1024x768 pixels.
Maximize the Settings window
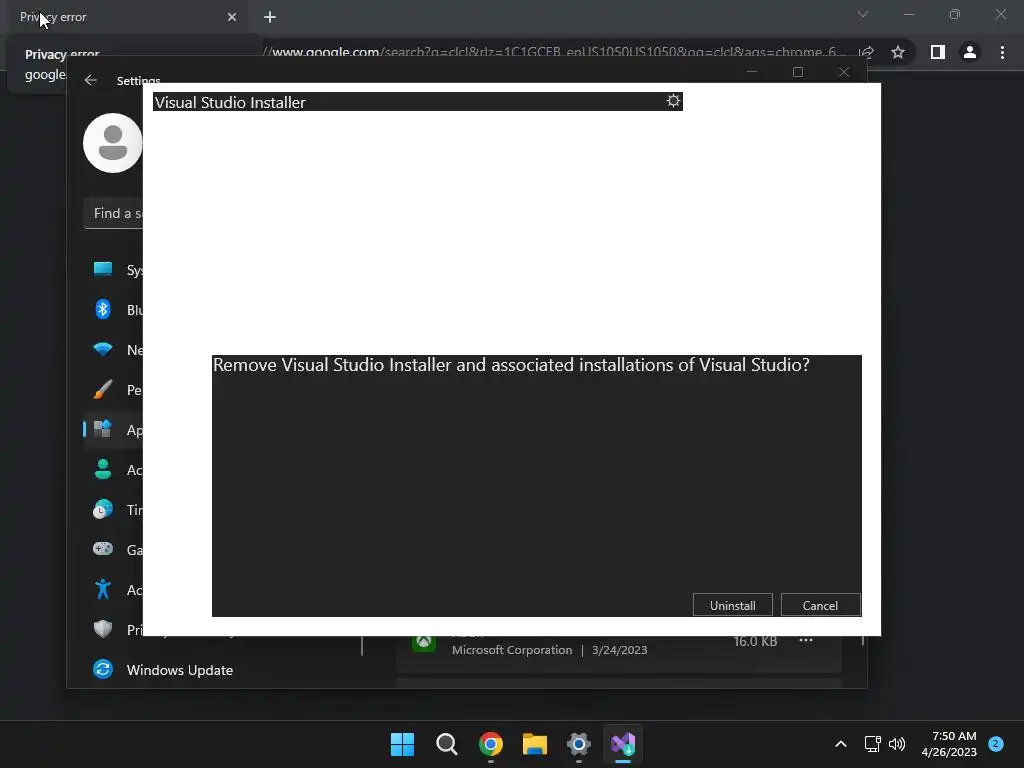click(x=798, y=72)
